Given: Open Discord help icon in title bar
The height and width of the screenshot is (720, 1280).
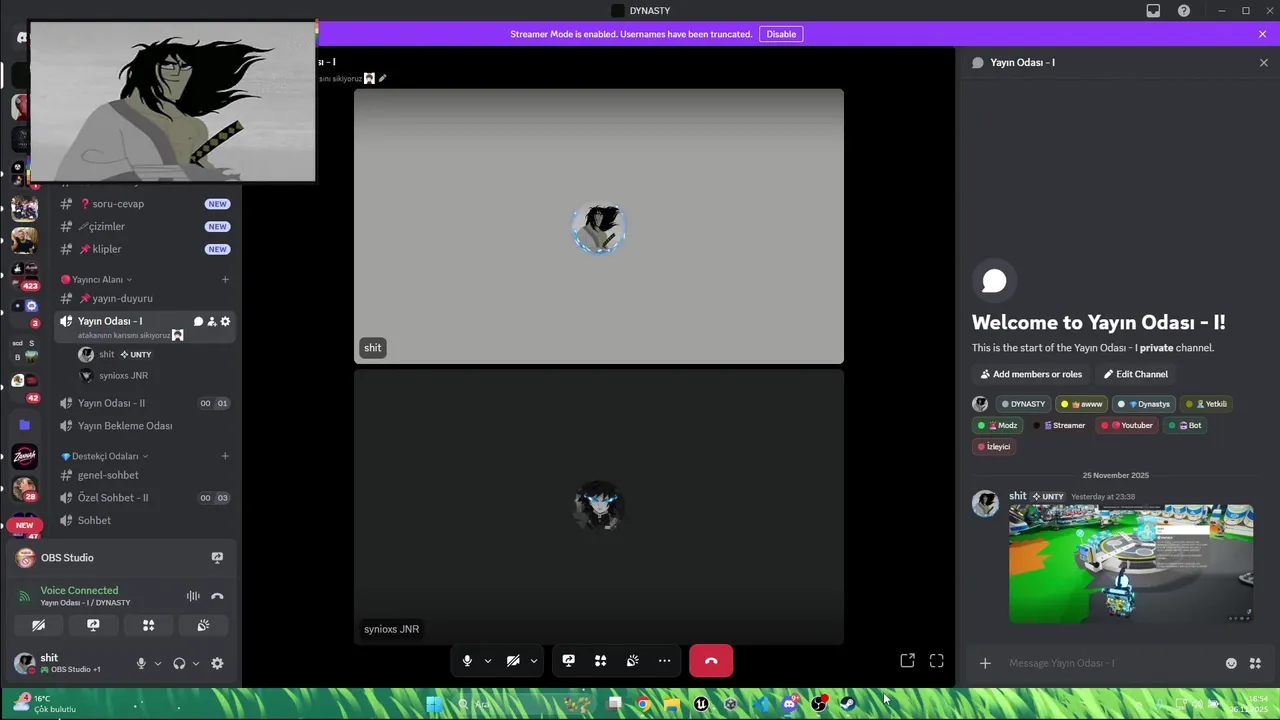Looking at the screenshot, I should [x=1184, y=11].
